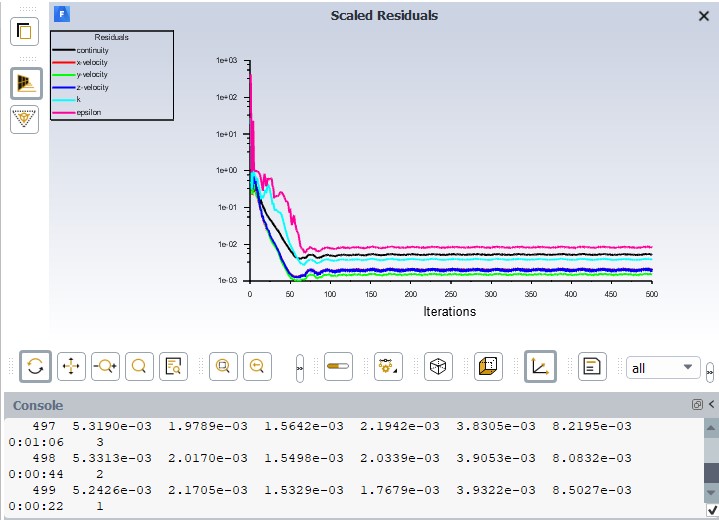719x520 pixels.
Task: Toggle the axis triad icon
Action: [540, 366]
